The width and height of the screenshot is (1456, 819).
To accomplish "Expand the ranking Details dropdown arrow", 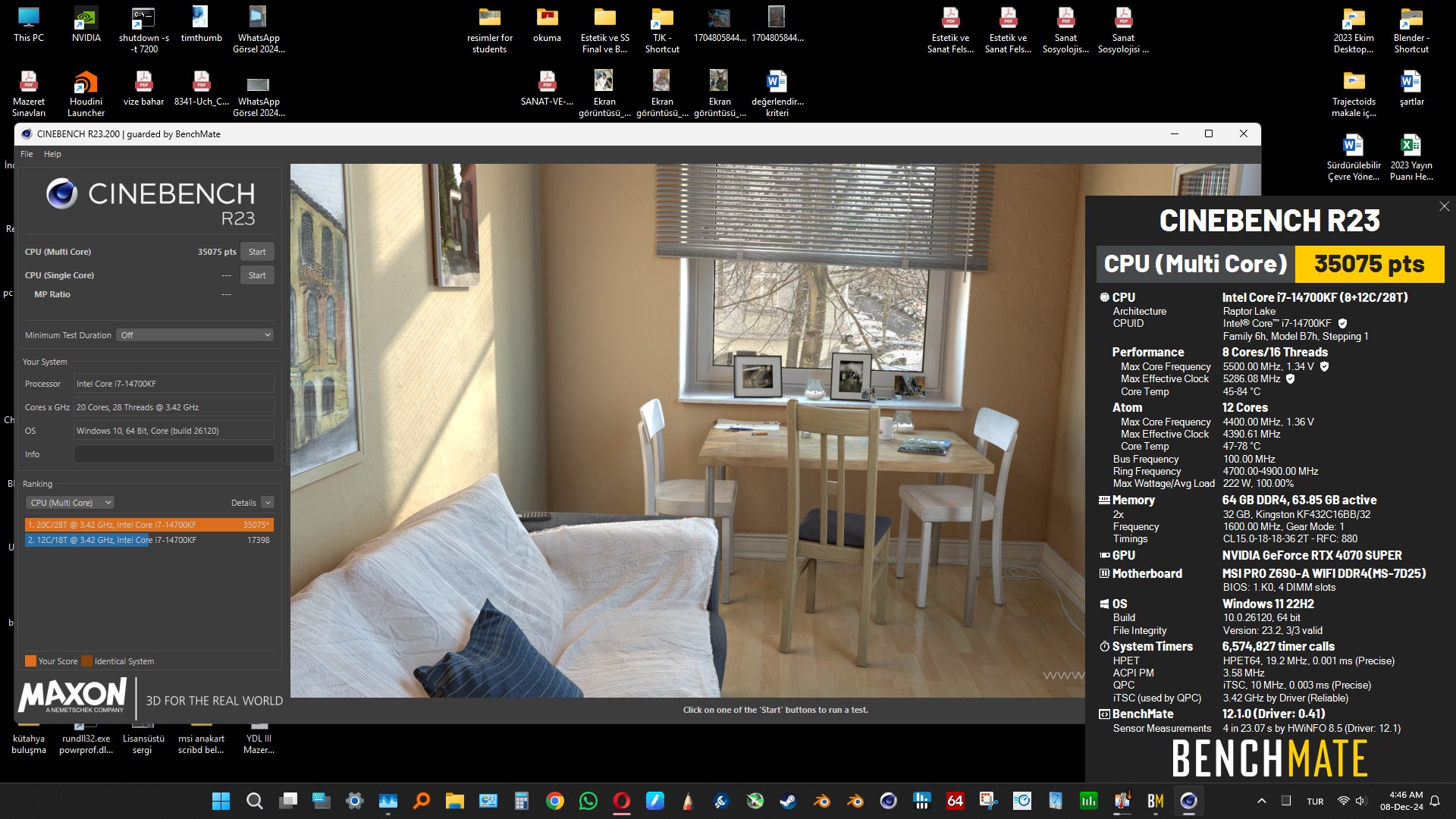I will 268,503.
